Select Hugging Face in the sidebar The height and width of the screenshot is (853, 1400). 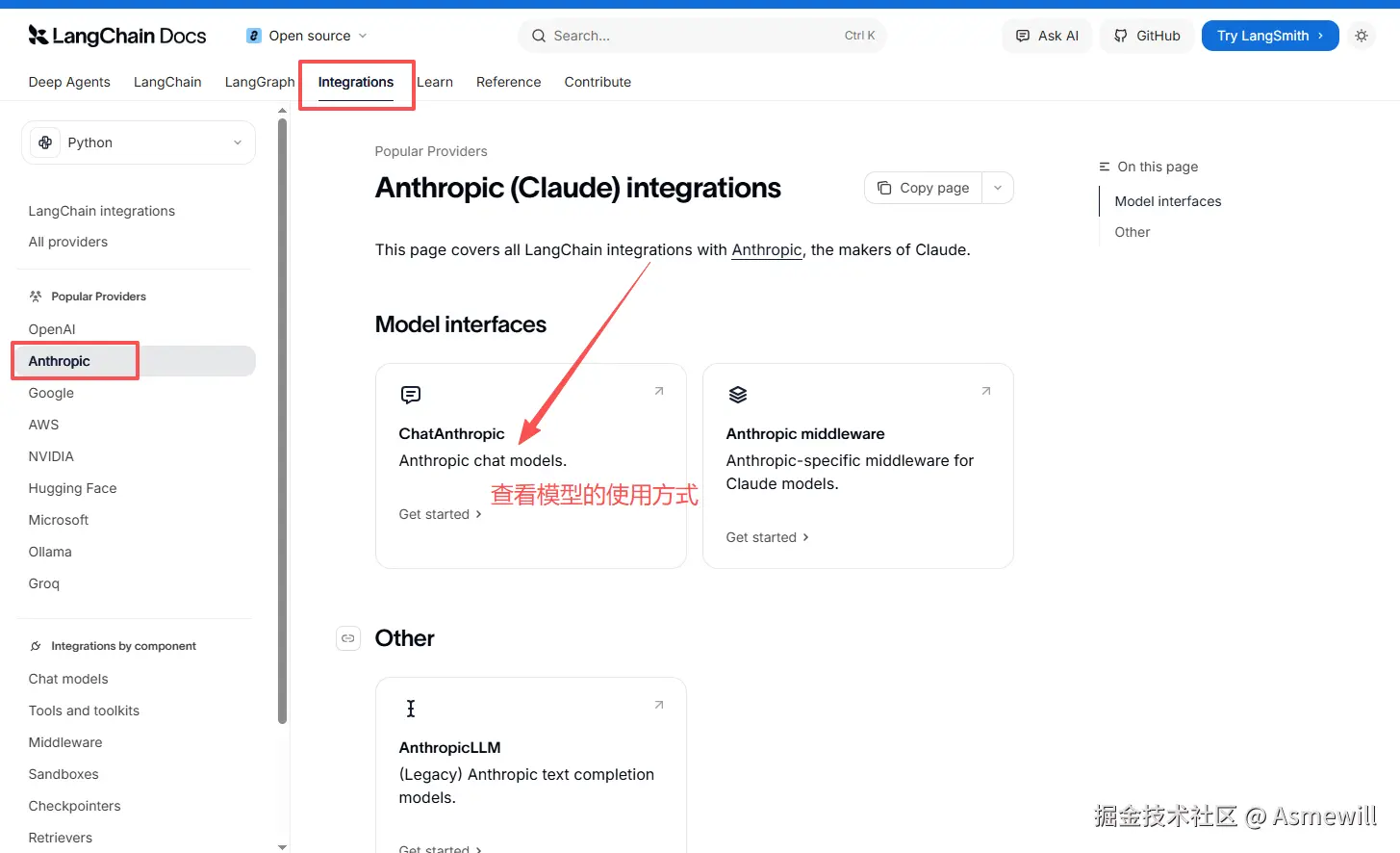pos(72,488)
